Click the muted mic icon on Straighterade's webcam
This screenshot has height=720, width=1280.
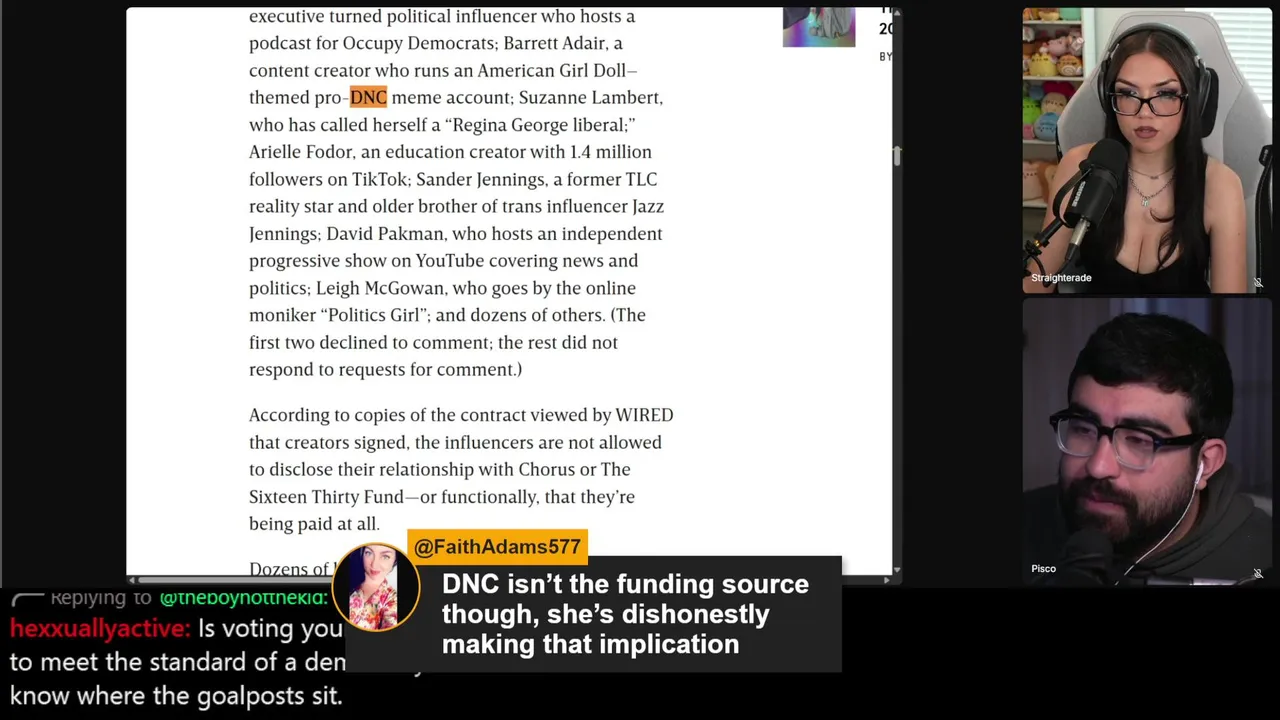[x=1258, y=283]
